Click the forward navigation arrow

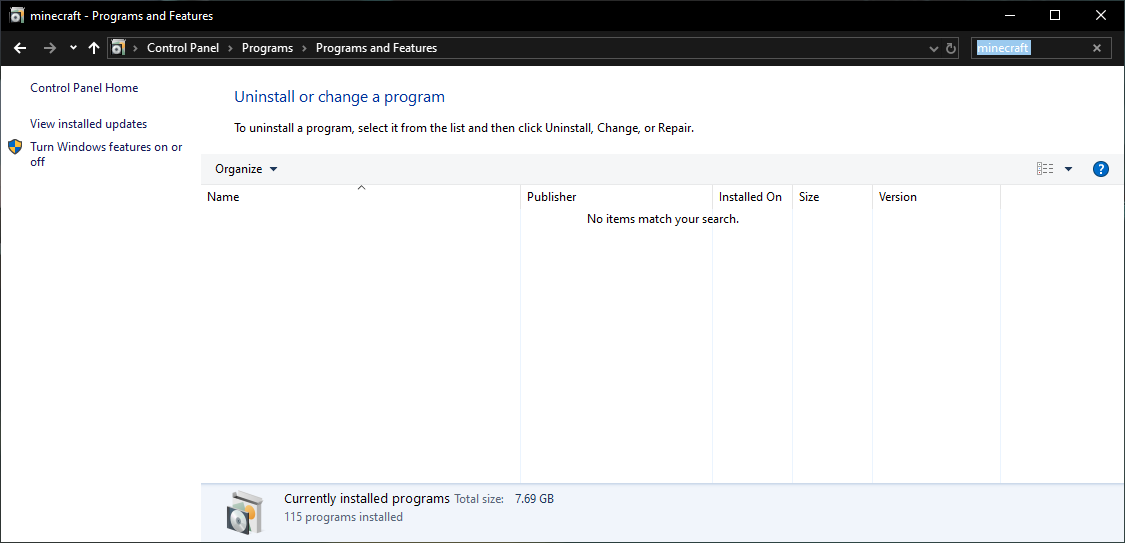pyautogui.click(x=50, y=48)
